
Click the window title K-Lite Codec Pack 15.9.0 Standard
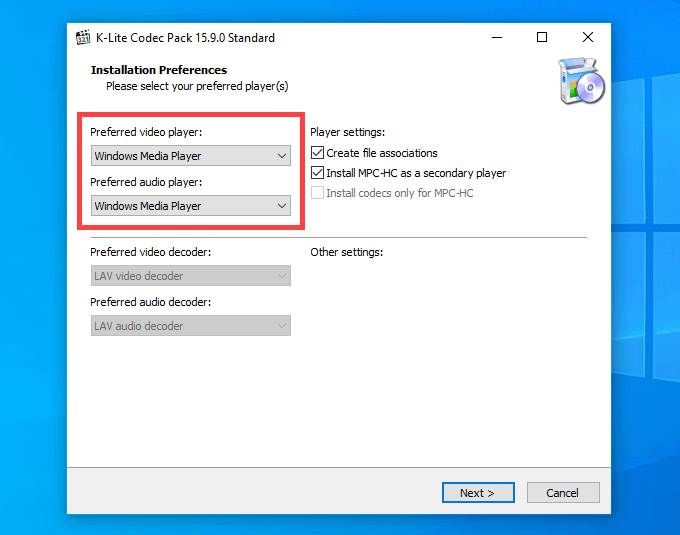[x=185, y=38]
